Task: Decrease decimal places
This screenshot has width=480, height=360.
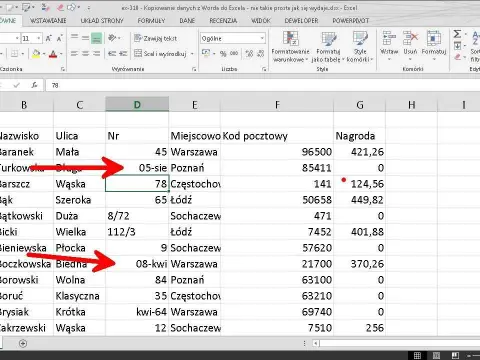Action: 261,53
